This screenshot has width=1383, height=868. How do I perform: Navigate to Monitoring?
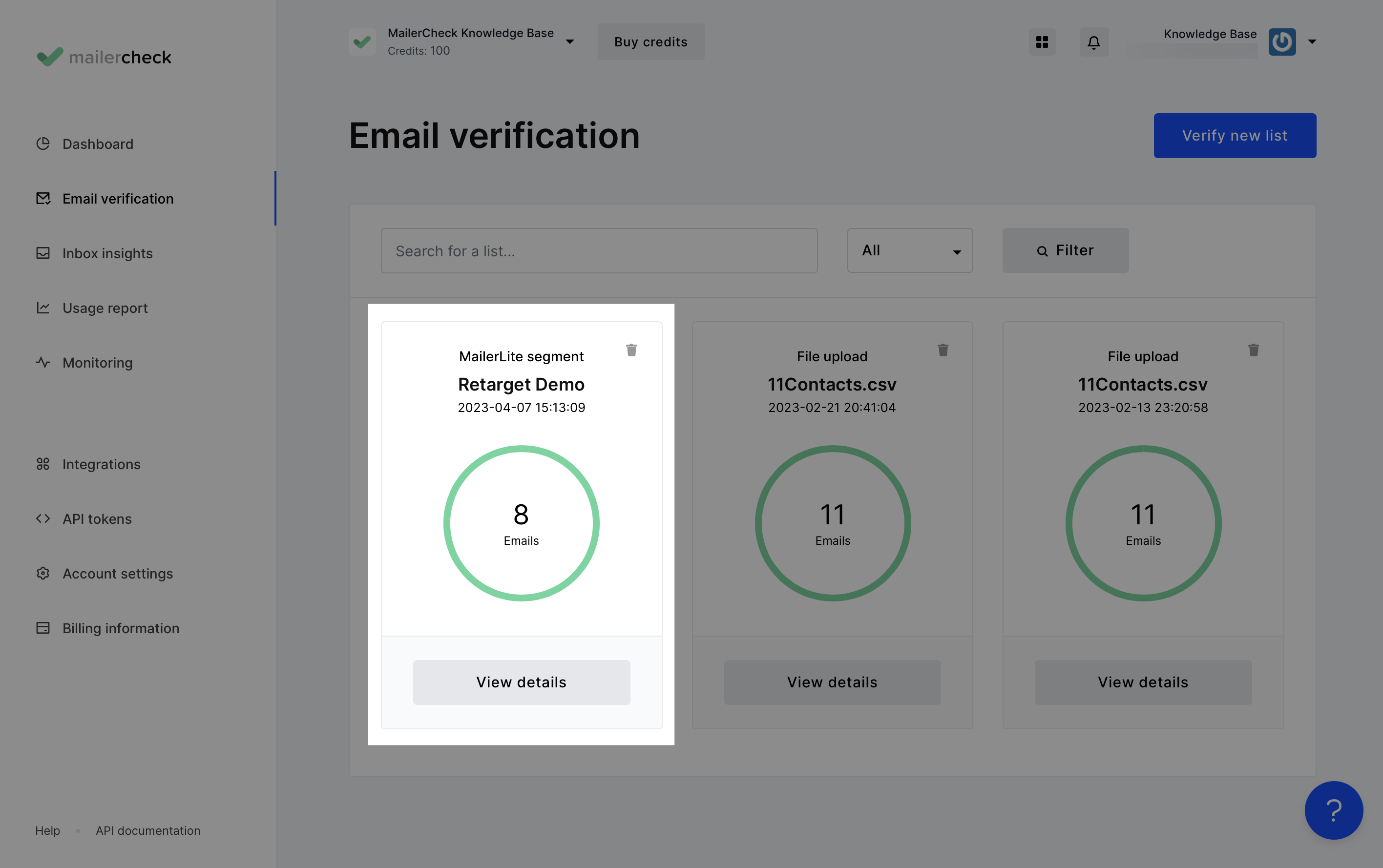(x=97, y=363)
